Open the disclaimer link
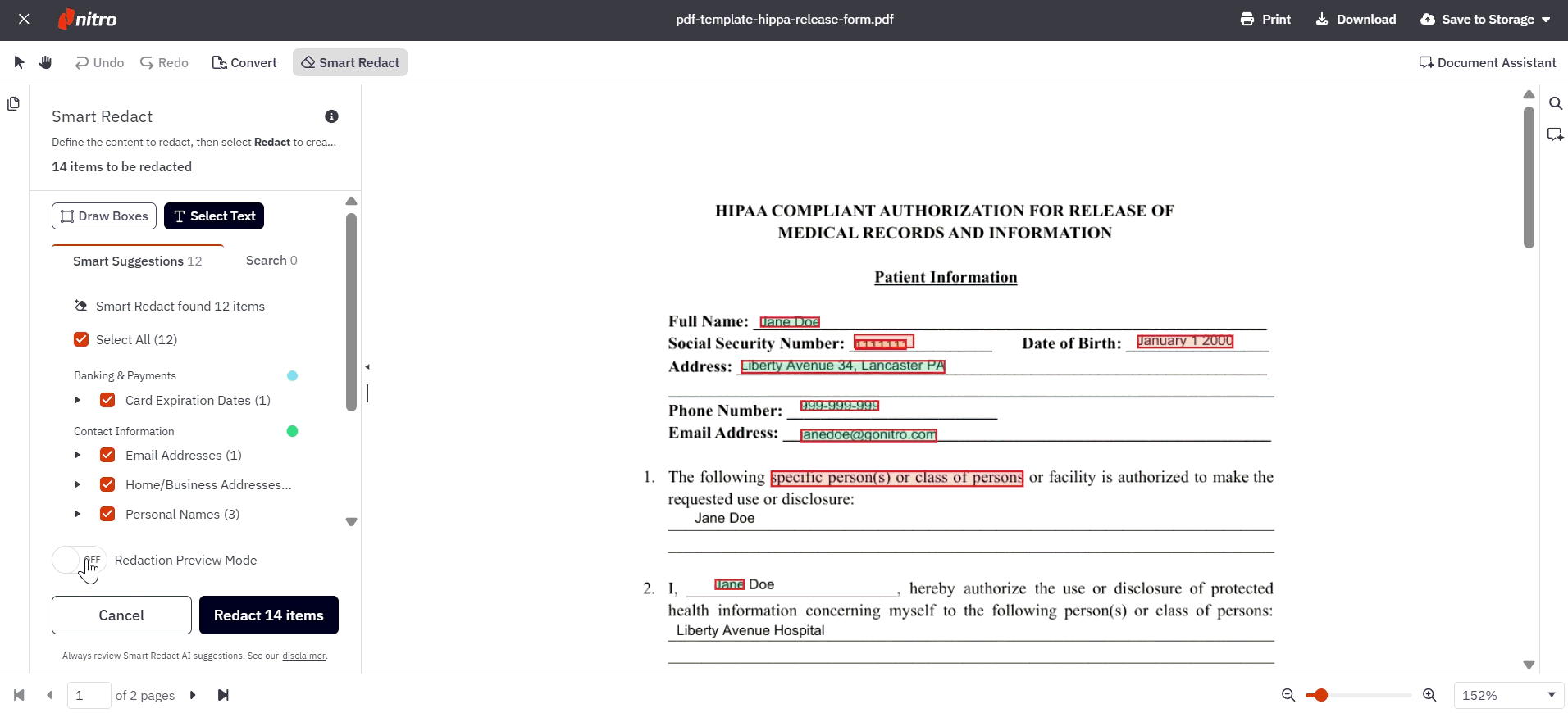 click(303, 656)
